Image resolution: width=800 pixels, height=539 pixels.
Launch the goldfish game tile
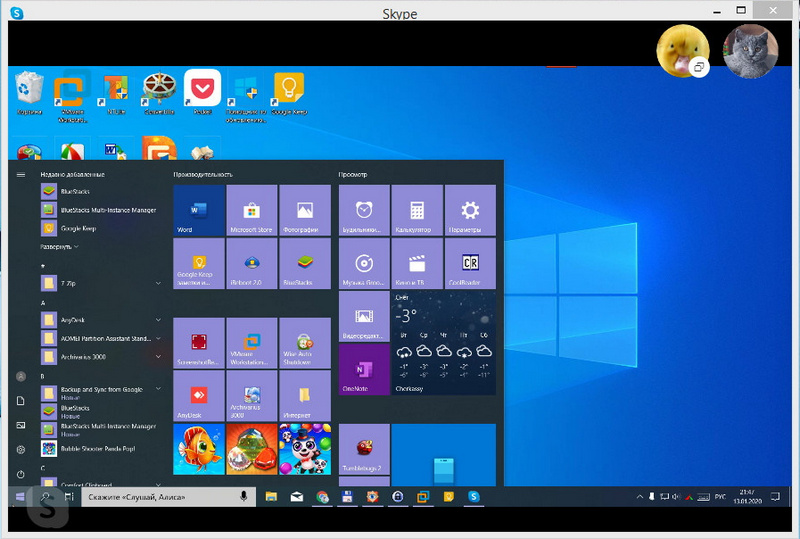tap(199, 449)
